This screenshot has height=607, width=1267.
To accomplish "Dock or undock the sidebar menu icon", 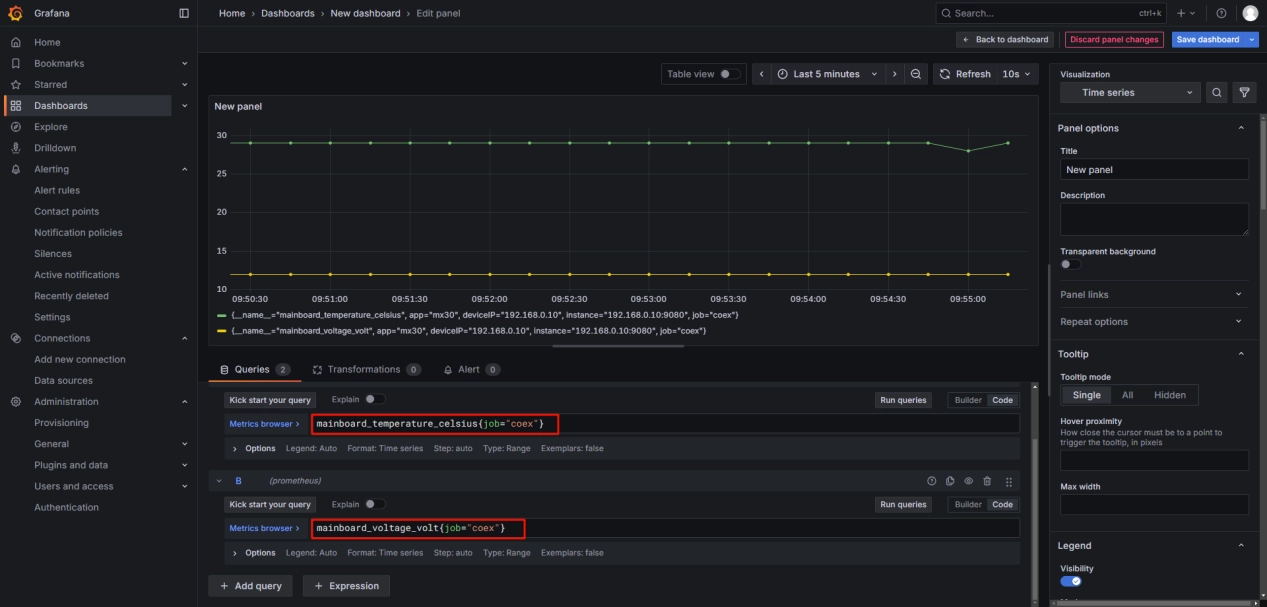I will coord(183,13).
